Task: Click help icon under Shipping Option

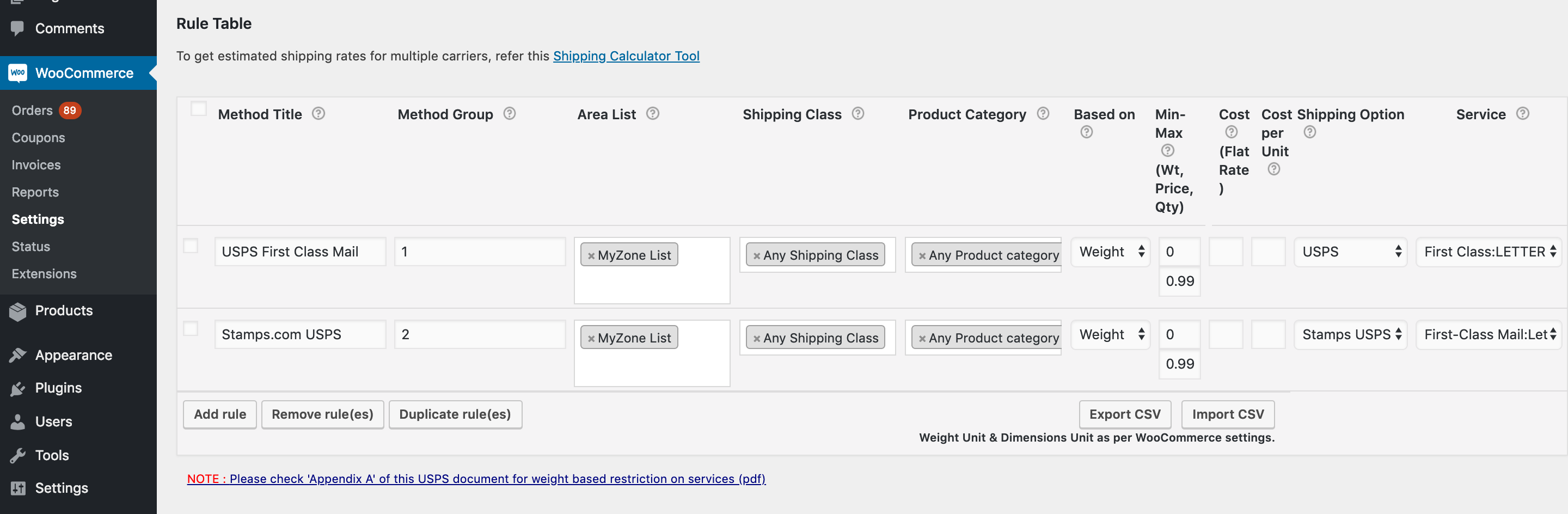Action: 1310,132
